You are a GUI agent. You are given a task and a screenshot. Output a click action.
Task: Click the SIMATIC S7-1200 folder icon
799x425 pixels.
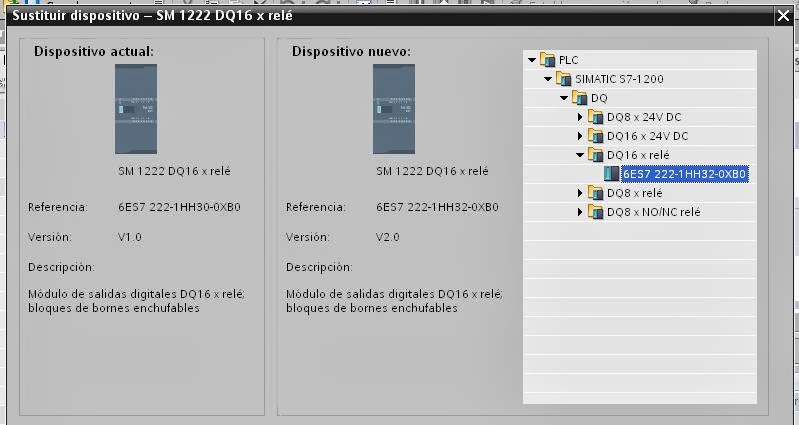point(563,78)
